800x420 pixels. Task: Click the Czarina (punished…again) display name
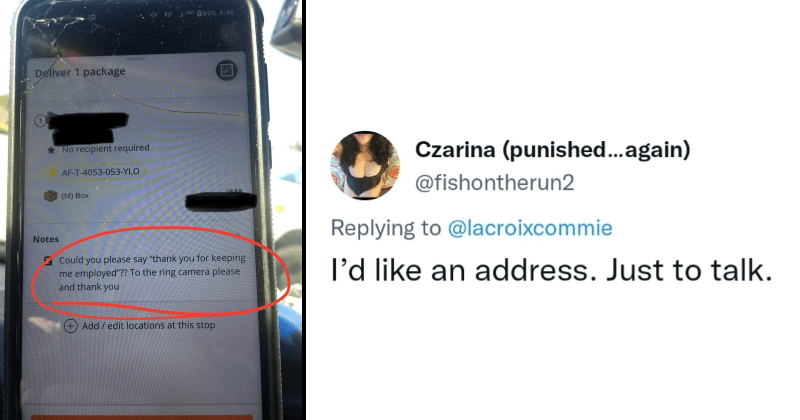click(x=553, y=150)
